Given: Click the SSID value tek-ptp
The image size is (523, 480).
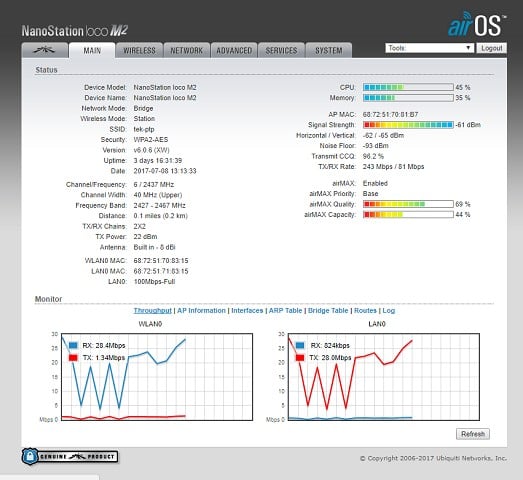Looking at the screenshot, I should coord(144,129).
